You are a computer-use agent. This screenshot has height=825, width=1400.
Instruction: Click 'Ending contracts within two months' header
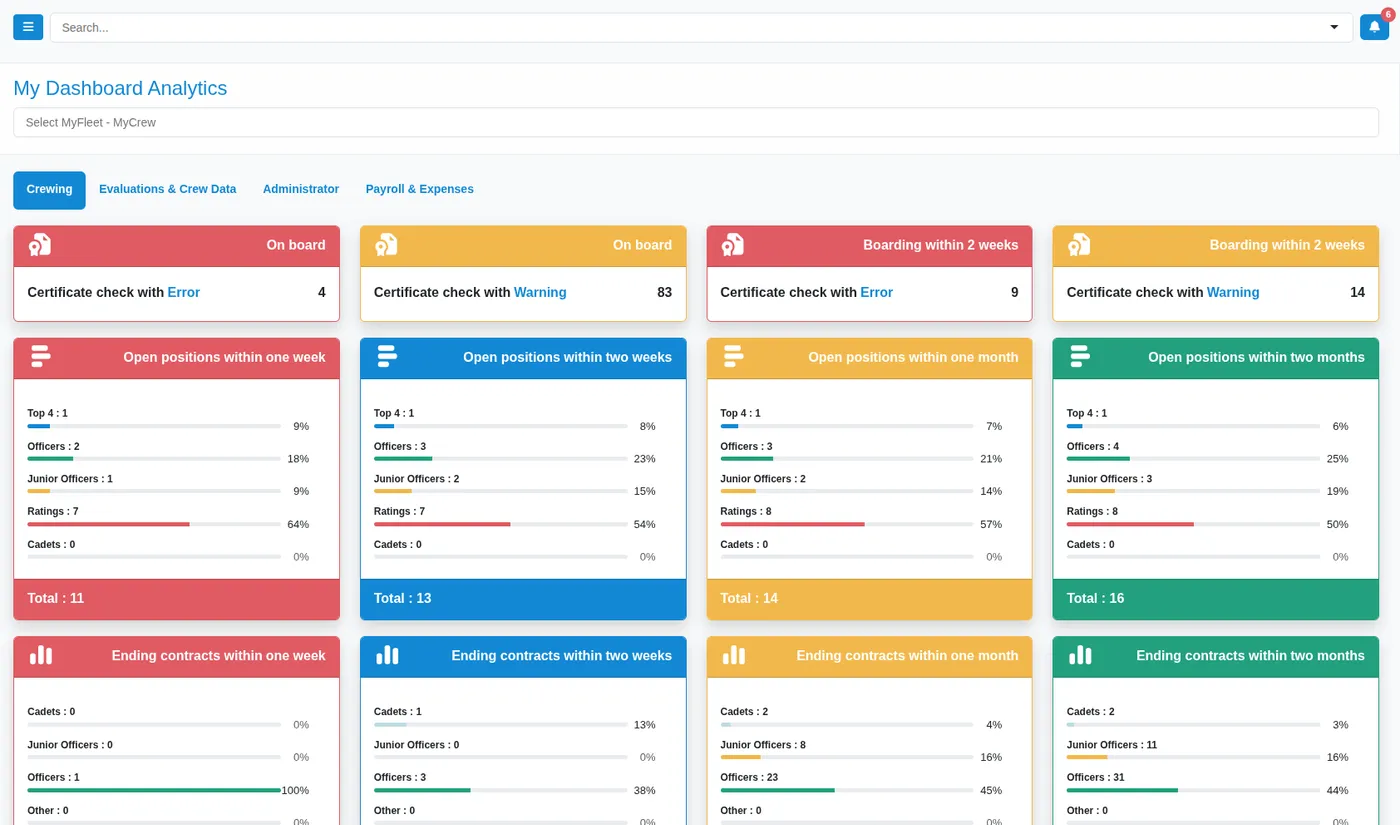(1250, 656)
